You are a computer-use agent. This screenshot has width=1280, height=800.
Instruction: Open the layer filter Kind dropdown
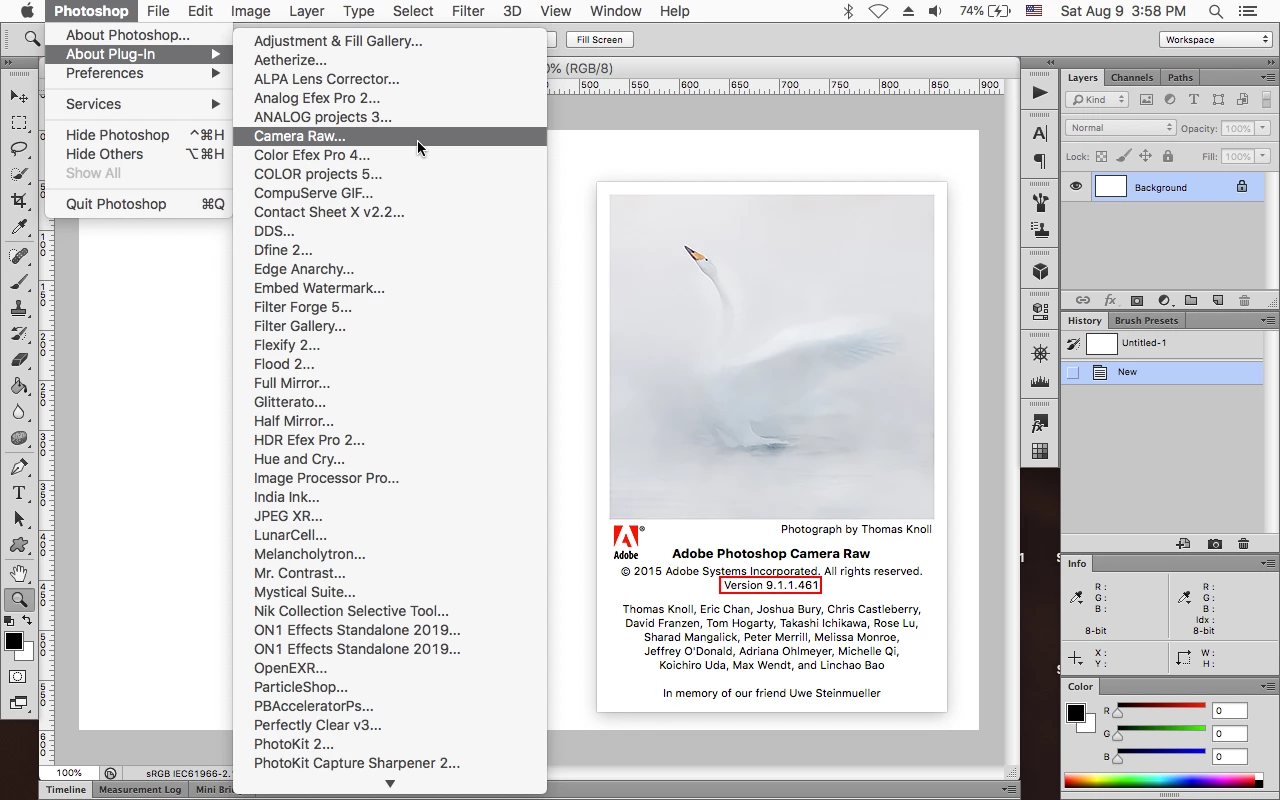click(1097, 100)
